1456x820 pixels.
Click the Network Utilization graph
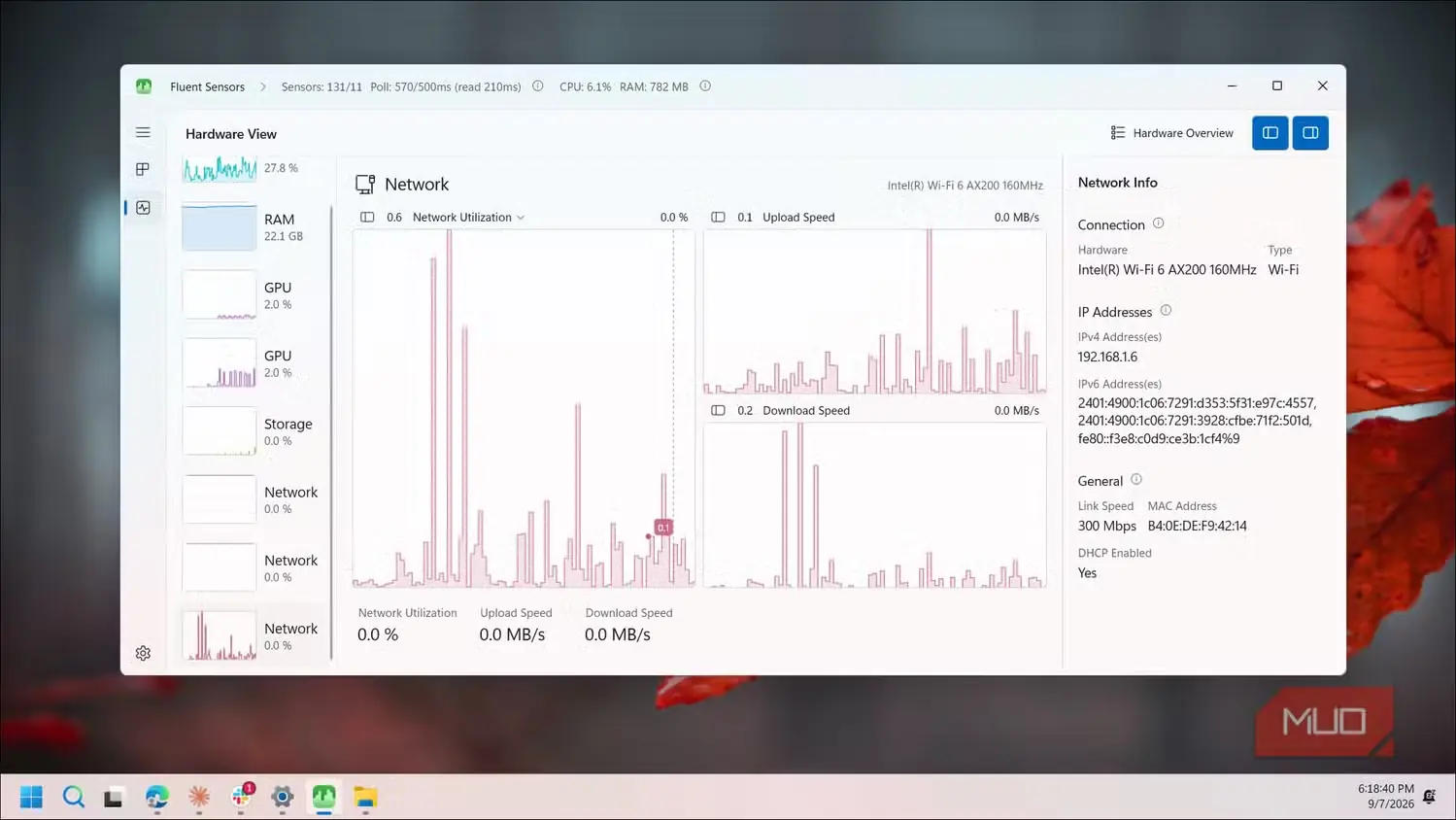pos(524,408)
